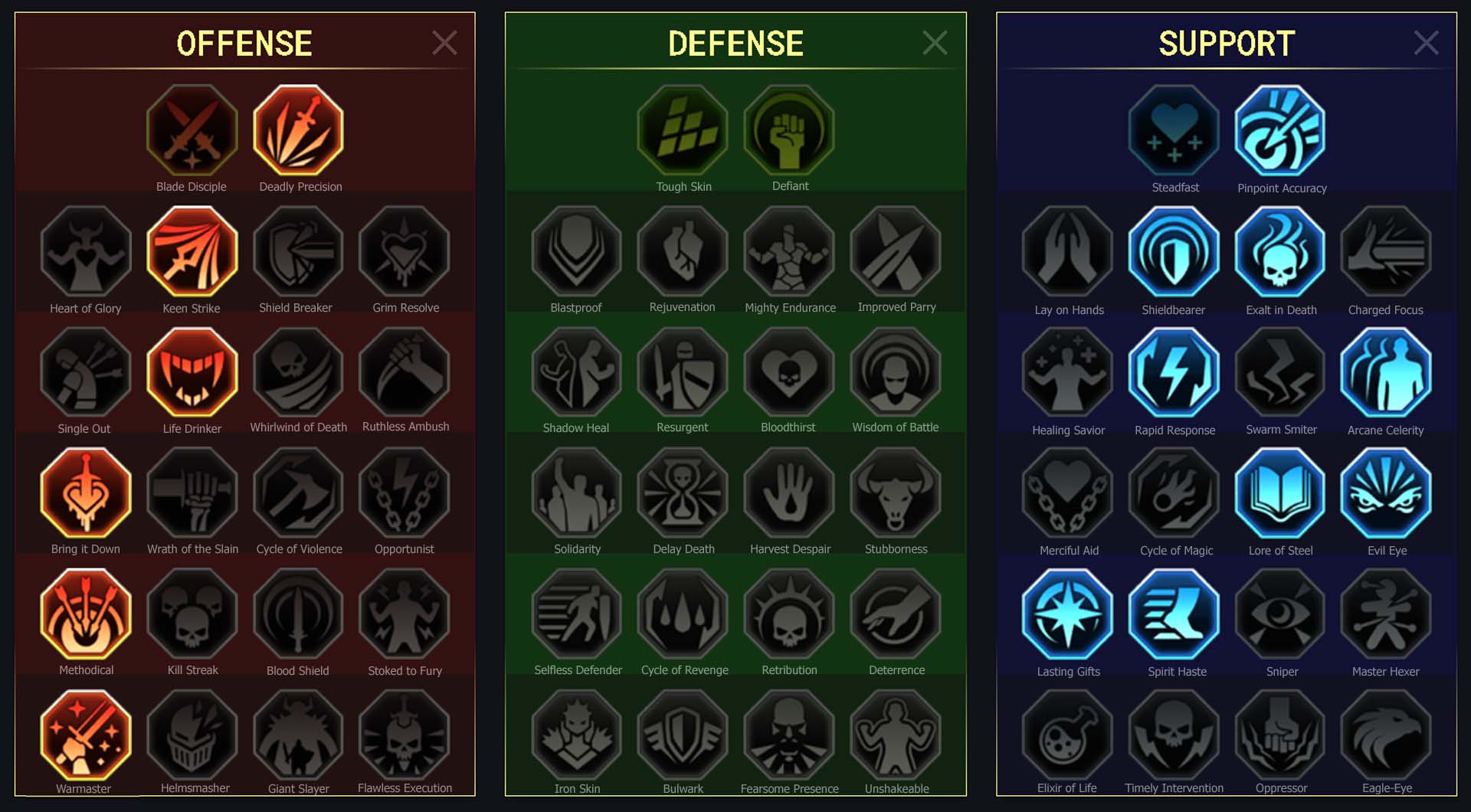Choose the Retribution mastery icon
The width and height of the screenshot is (1471, 812).
tap(789, 614)
